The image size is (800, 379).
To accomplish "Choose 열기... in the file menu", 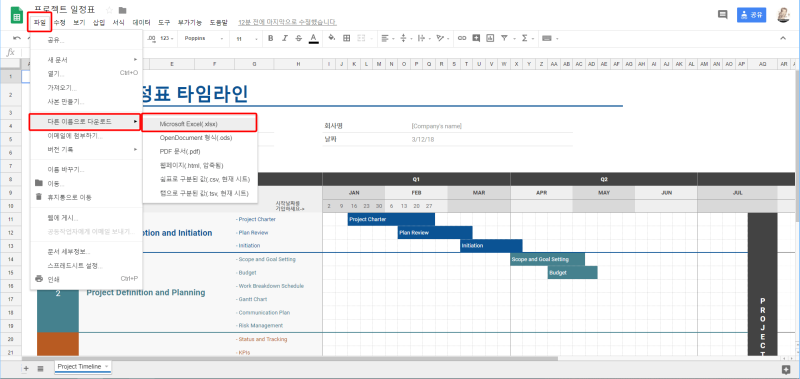I will [86, 73].
